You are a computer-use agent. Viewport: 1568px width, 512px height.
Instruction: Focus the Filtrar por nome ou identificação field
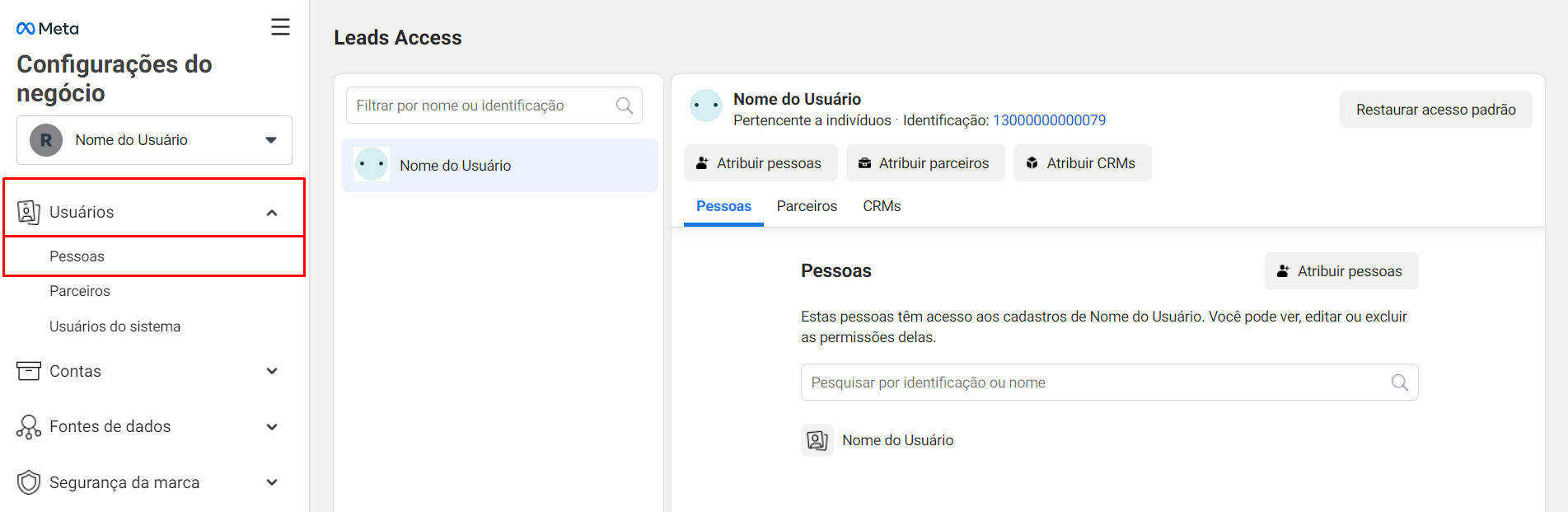[494, 106]
